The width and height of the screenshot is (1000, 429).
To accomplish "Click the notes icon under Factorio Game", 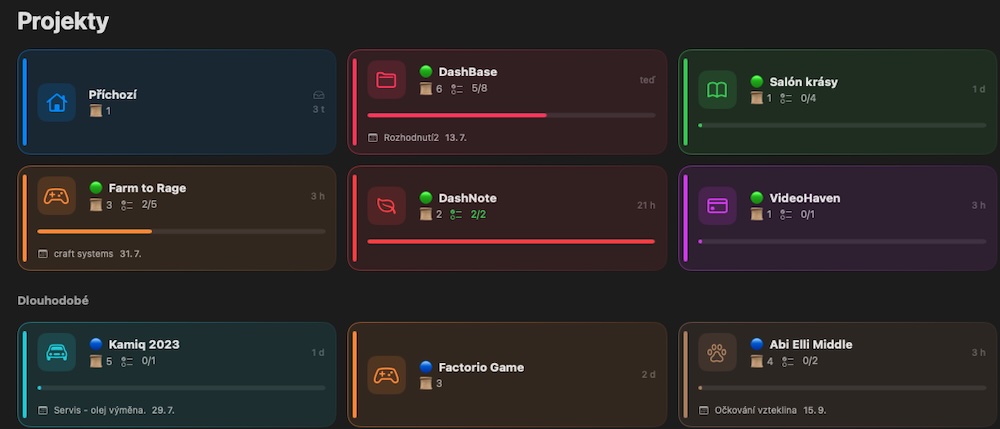I will coord(426,383).
